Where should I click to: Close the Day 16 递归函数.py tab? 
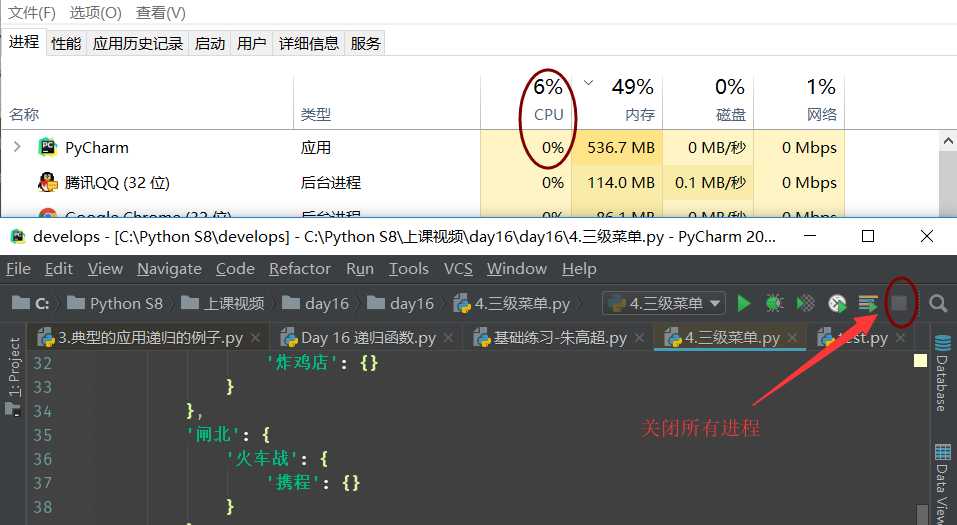click(x=449, y=338)
